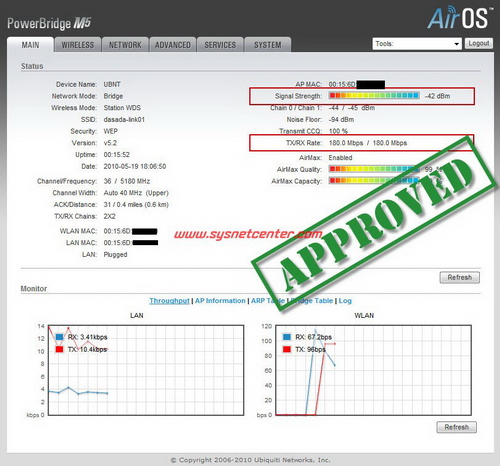
Task: Open the Throughput monitor link
Action: pyautogui.click(x=169, y=301)
